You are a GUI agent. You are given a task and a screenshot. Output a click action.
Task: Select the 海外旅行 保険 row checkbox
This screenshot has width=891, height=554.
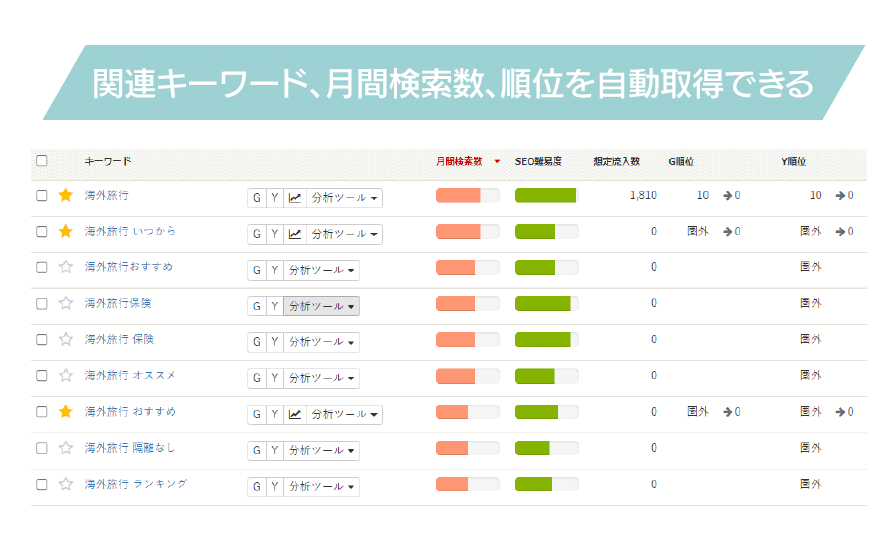pos(42,340)
